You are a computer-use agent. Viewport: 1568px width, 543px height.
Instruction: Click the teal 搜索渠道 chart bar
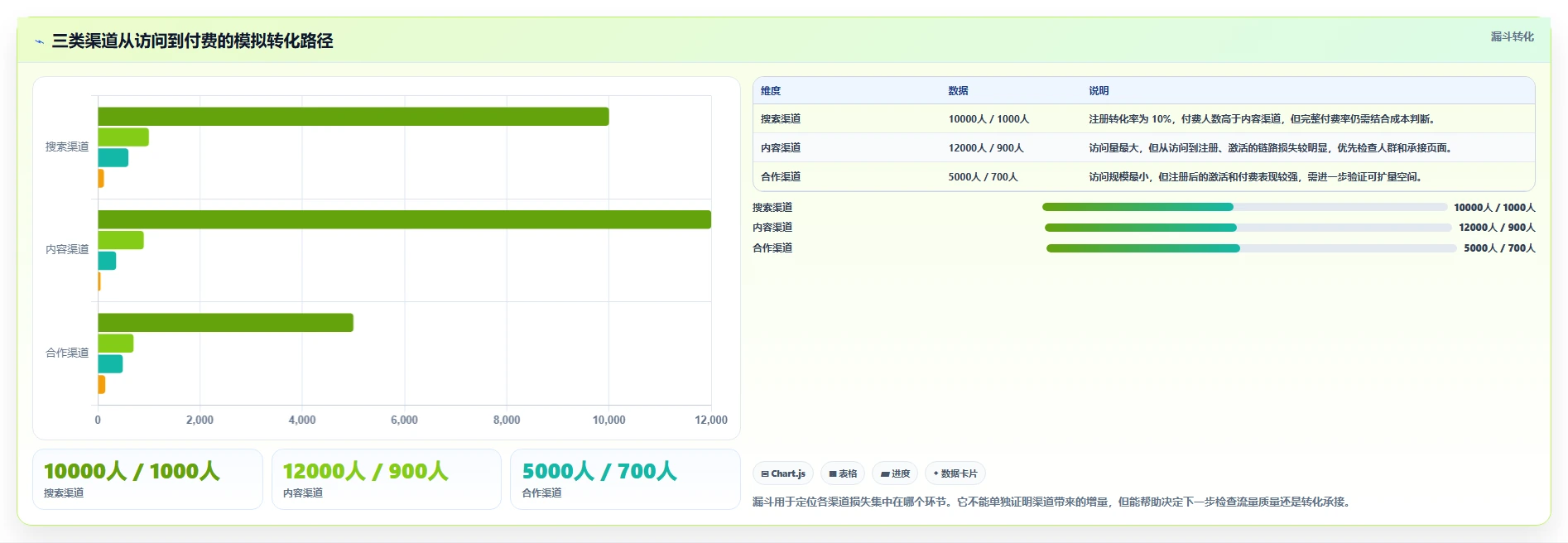click(x=113, y=157)
